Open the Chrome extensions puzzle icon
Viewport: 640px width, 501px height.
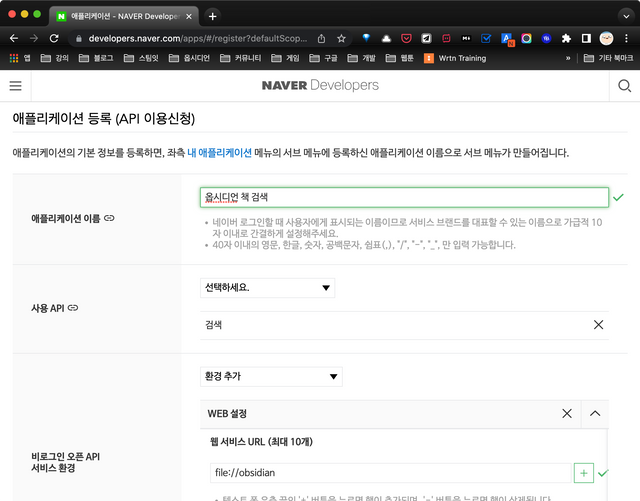click(x=566, y=38)
